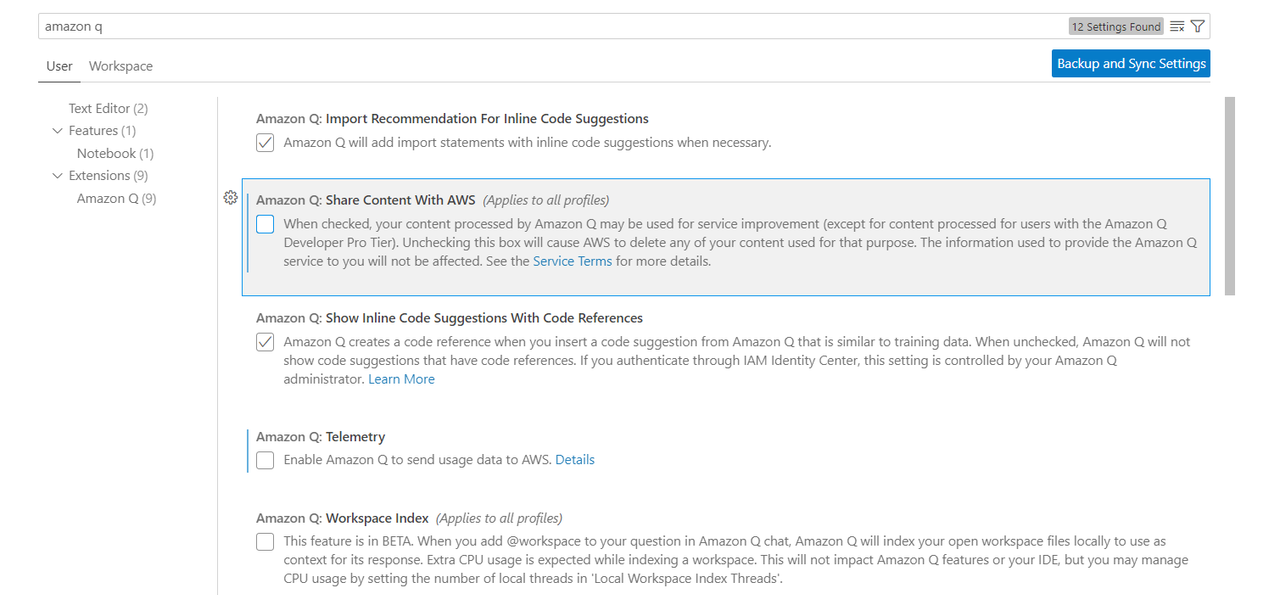Select Notebook (1) in settings tree
1280x595 pixels.
(x=115, y=153)
